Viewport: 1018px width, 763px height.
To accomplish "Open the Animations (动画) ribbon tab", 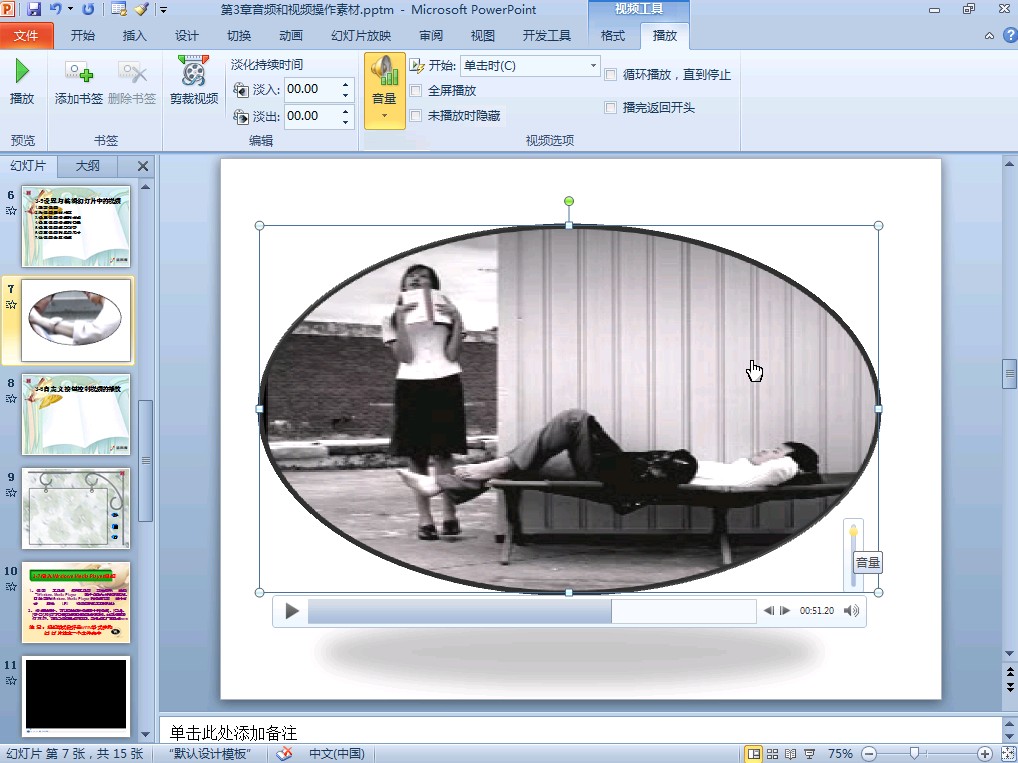I will click(x=291, y=36).
